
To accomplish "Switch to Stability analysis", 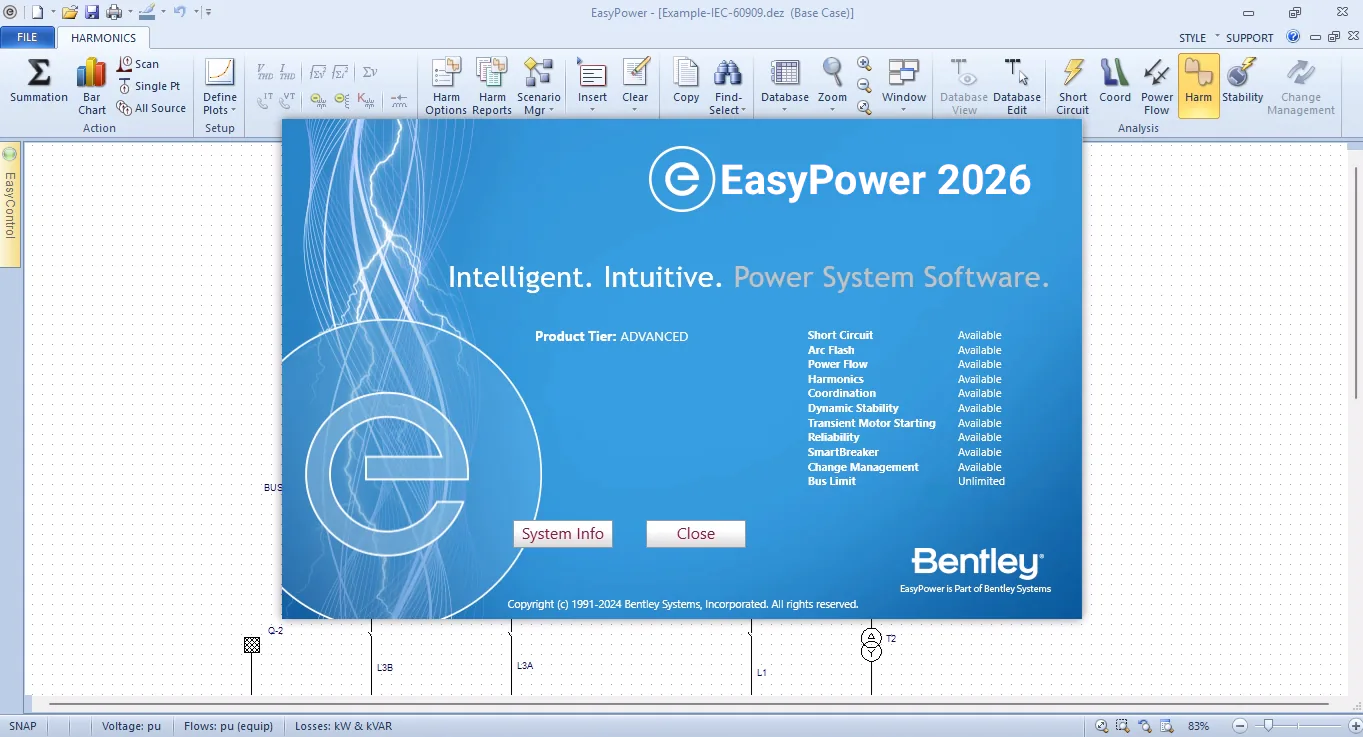I will (x=1243, y=82).
